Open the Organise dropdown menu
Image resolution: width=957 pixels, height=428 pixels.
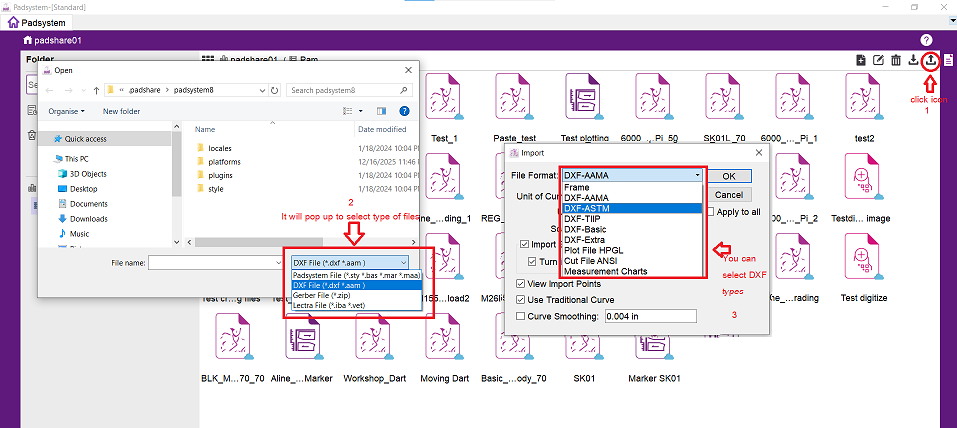[67, 111]
